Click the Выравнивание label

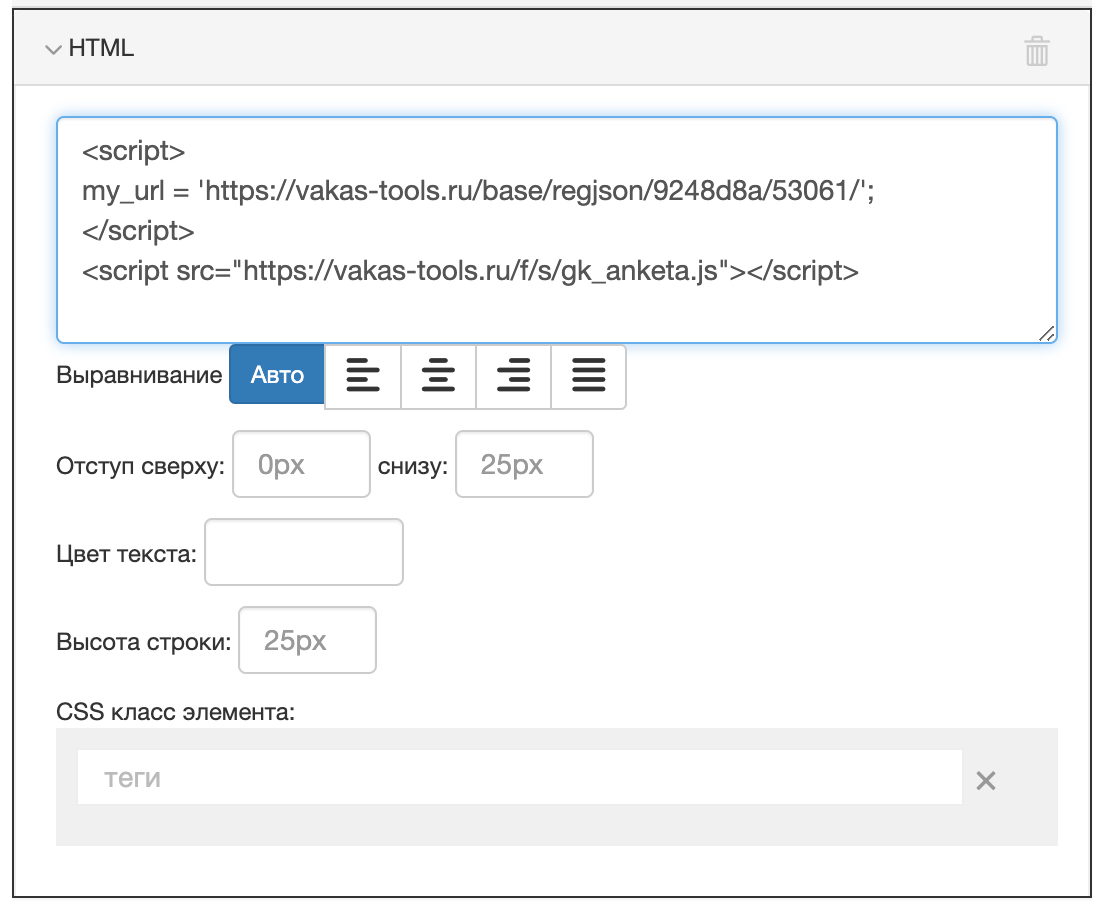tap(139, 376)
